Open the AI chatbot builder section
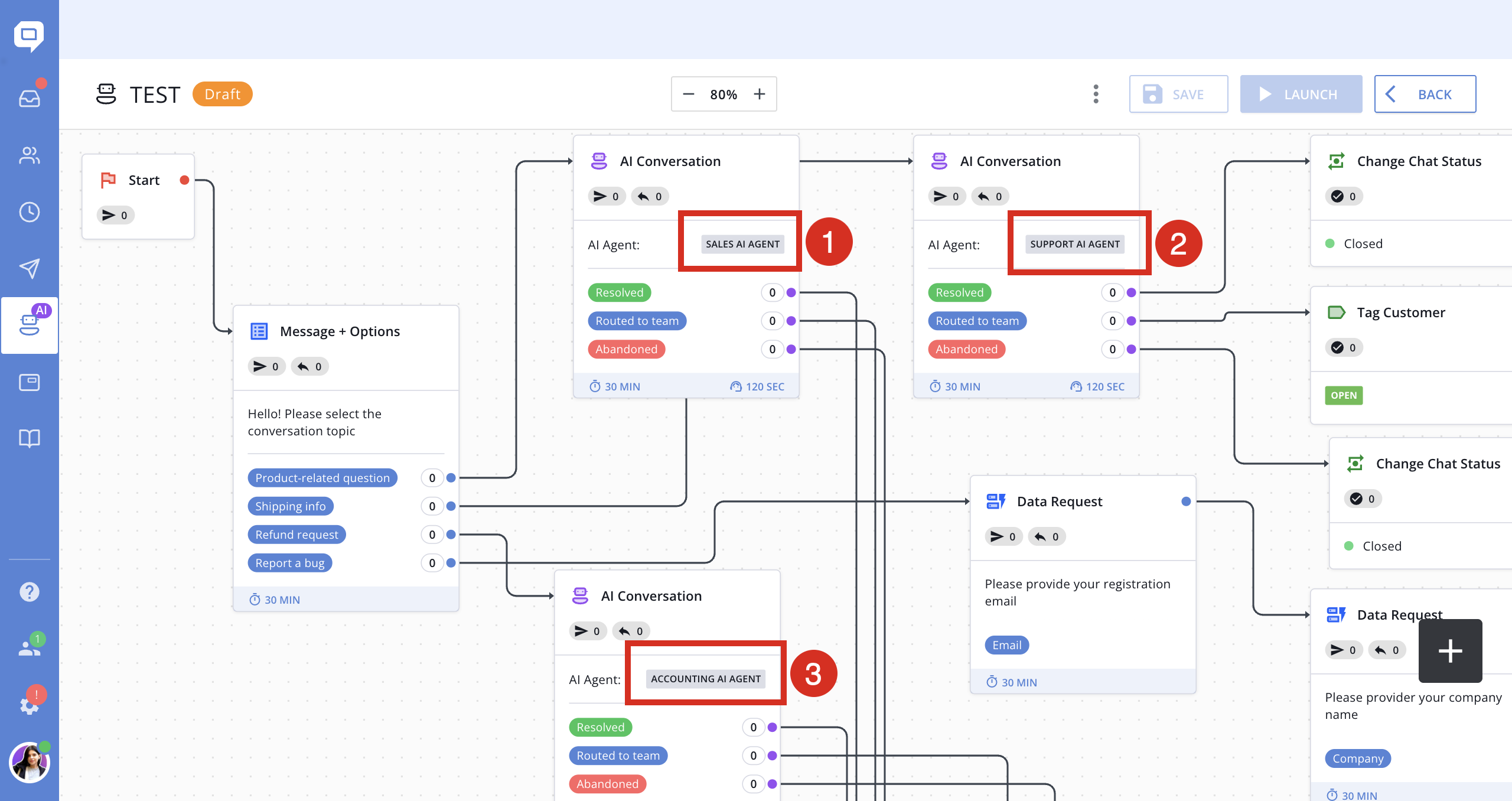 coord(30,325)
